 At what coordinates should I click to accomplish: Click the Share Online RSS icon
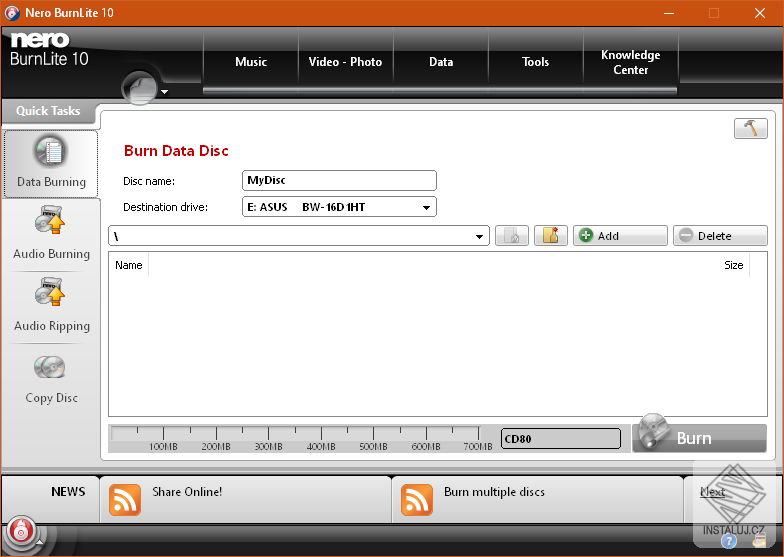(124, 500)
